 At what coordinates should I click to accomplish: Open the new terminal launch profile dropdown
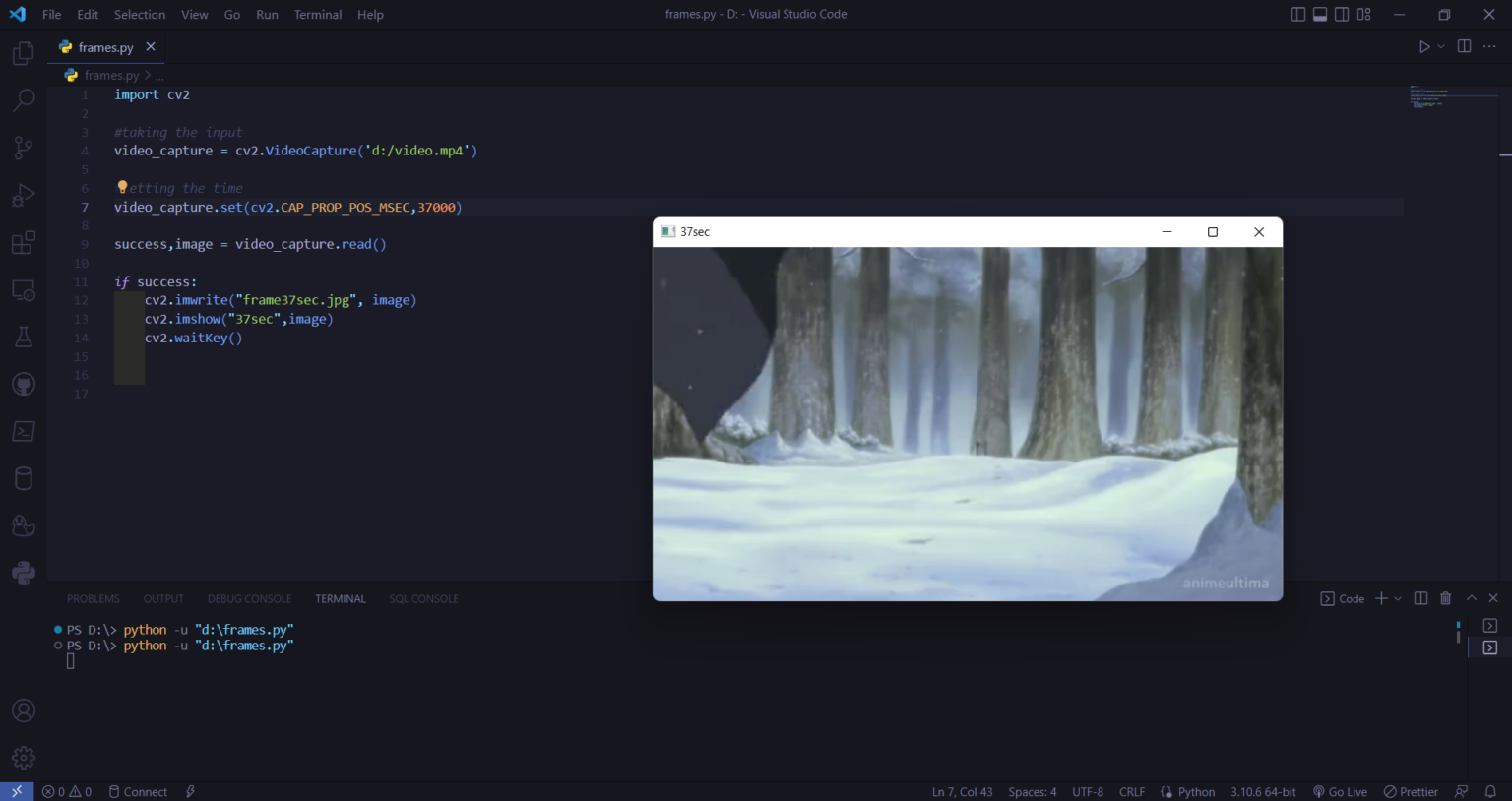[1398, 598]
